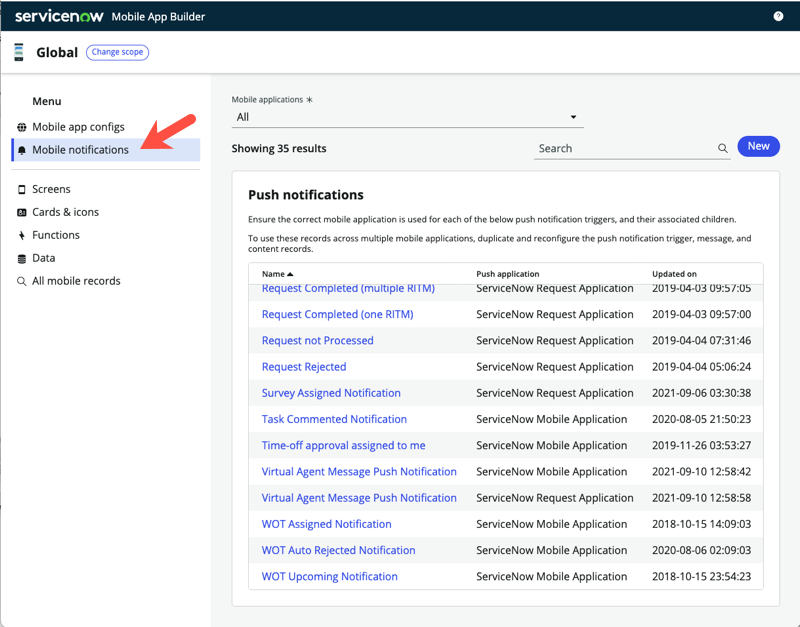Sort by Updated on column header
This screenshot has height=627, width=800.
674,274
